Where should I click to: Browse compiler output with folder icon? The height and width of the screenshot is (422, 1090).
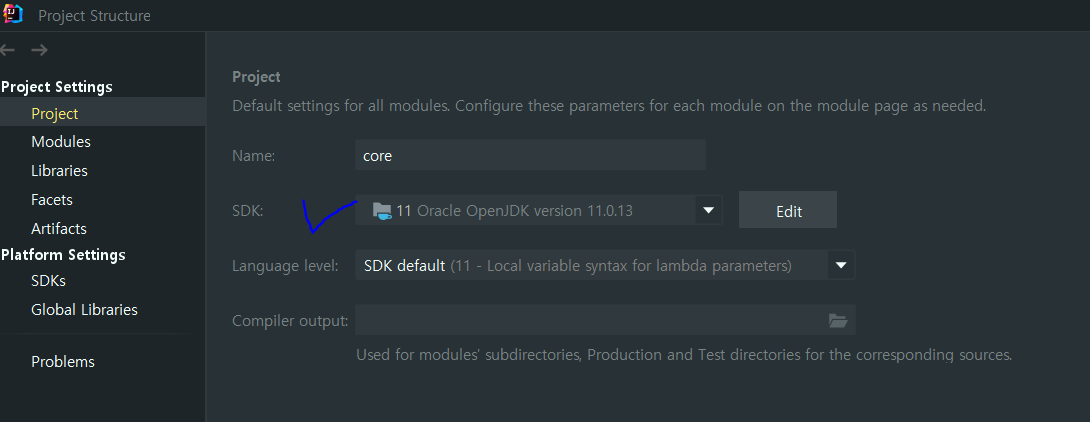[x=838, y=320]
